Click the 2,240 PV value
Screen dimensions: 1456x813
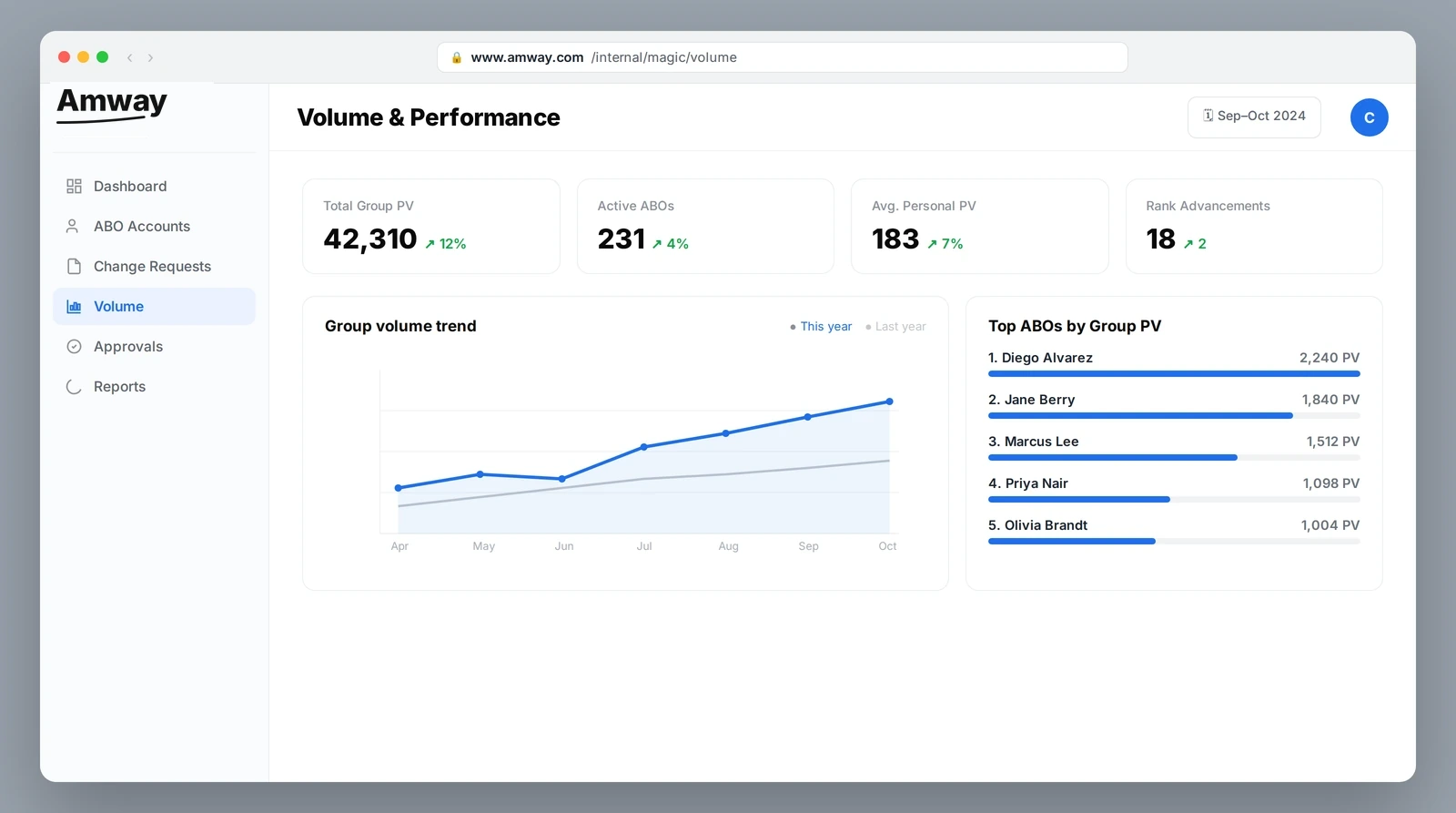point(1330,358)
